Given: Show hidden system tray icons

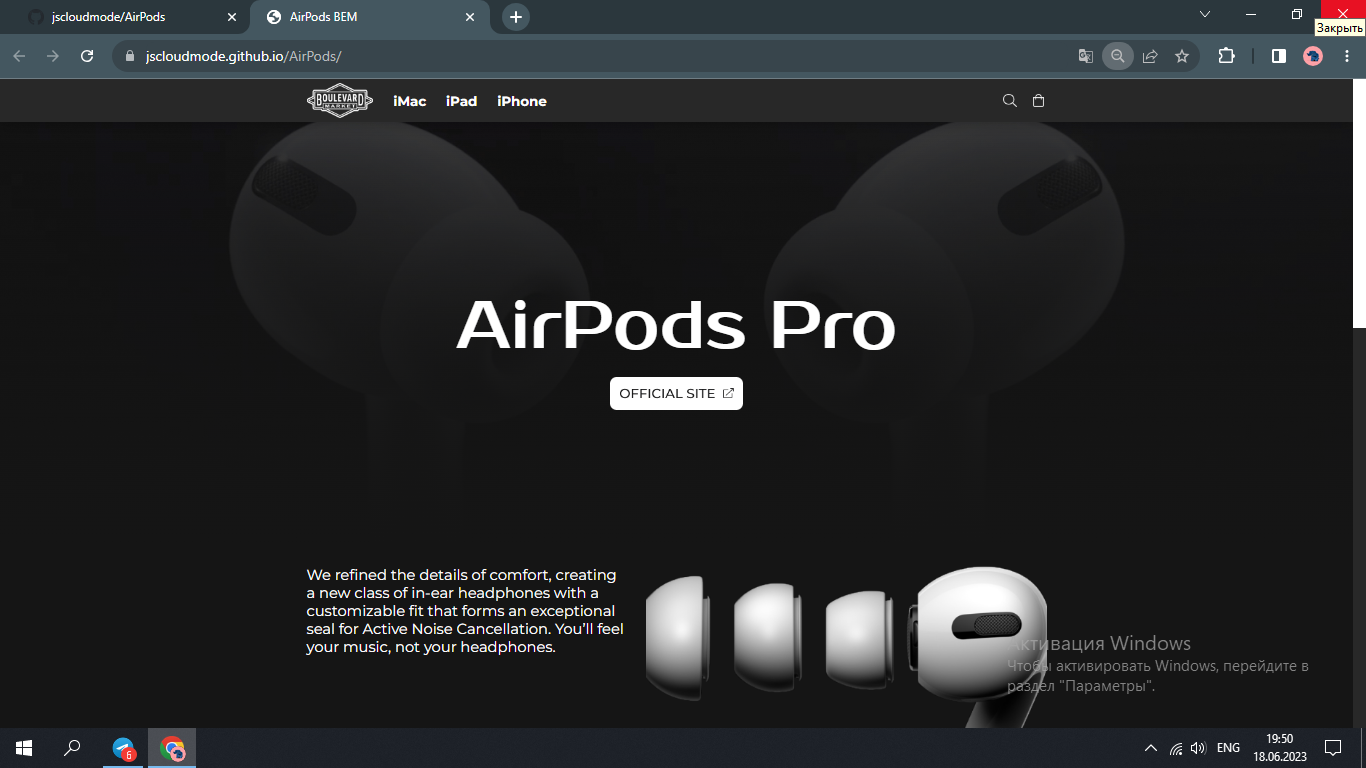Looking at the screenshot, I should (1151, 748).
